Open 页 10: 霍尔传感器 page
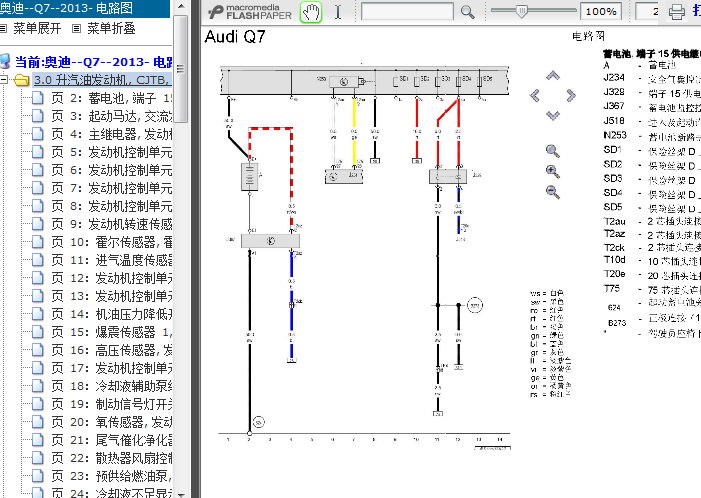Screen dimensions: 701x498 (112, 242)
